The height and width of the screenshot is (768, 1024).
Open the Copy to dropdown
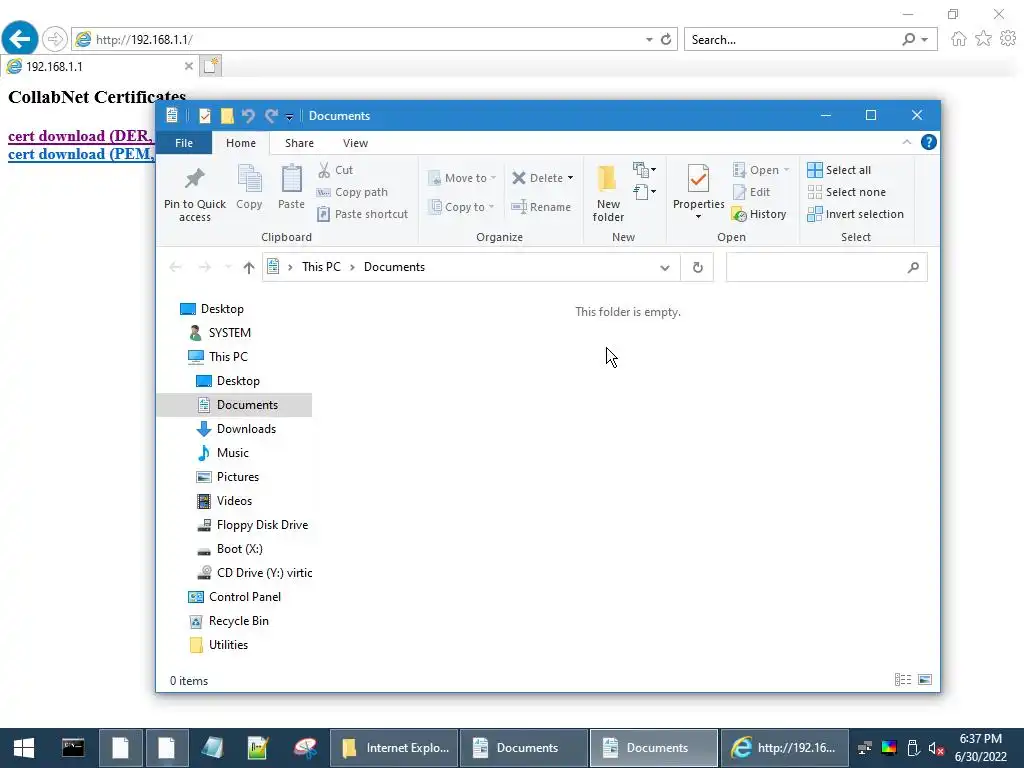461,207
